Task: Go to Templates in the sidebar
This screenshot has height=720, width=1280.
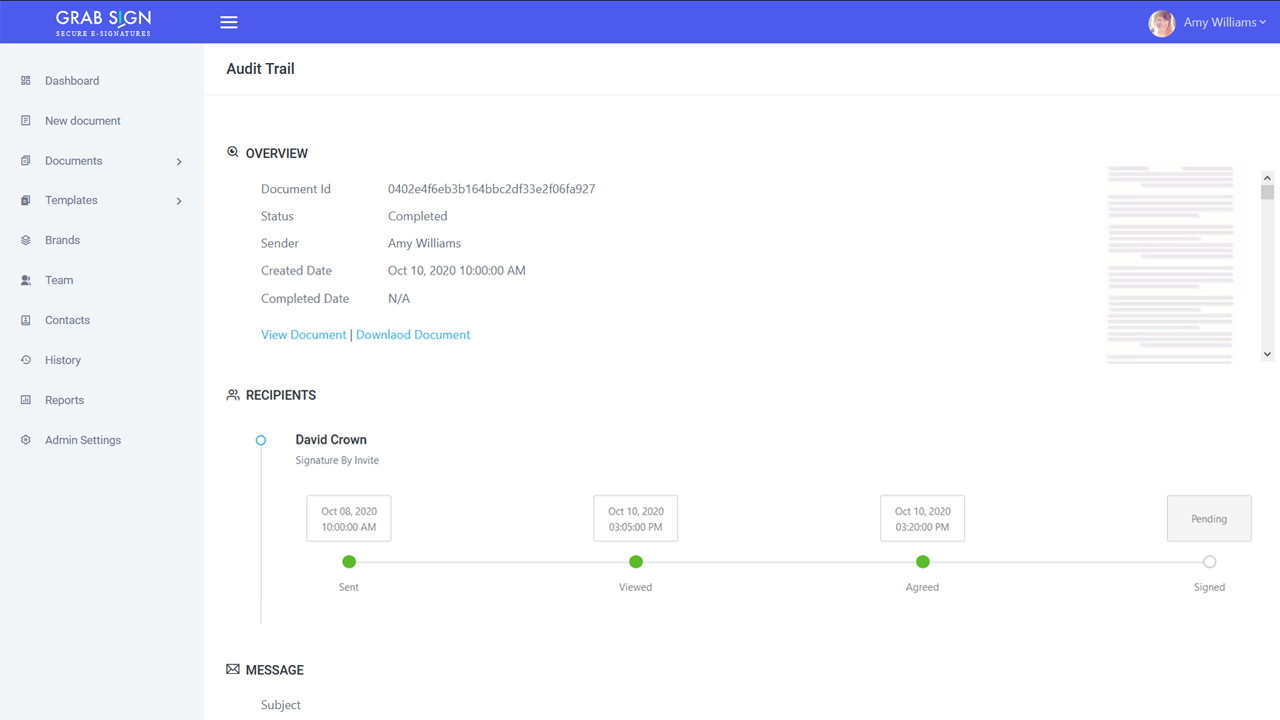Action: coord(71,200)
